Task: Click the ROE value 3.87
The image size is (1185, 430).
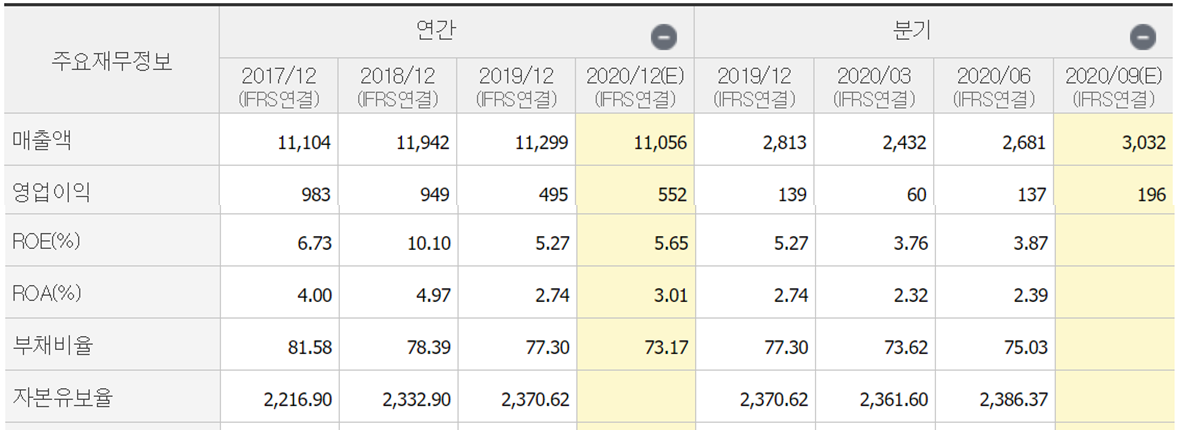Action: [1030, 244]
